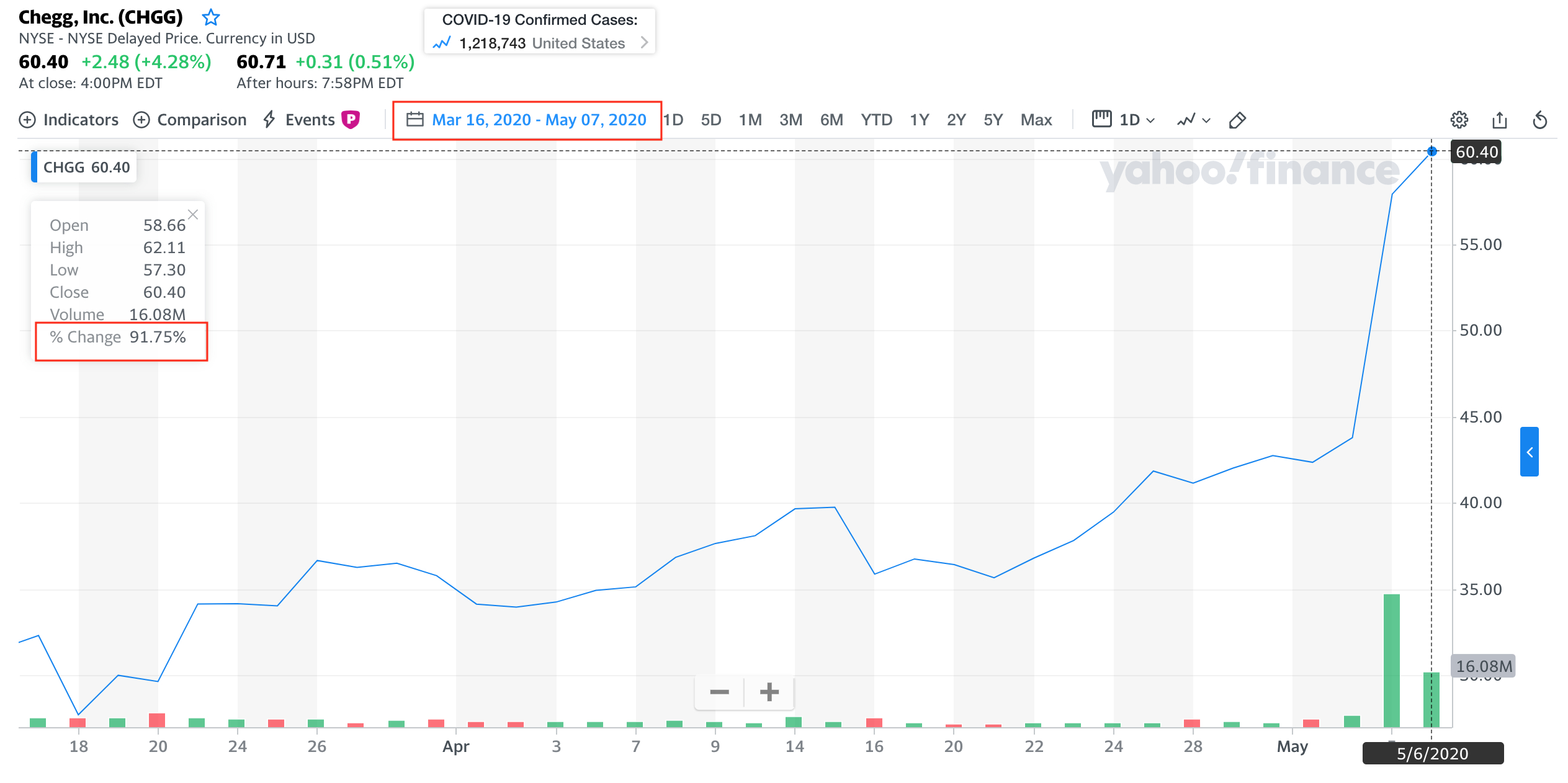
Task: Expand the blue side panel arrow
Action: (x=1530, y=452)
